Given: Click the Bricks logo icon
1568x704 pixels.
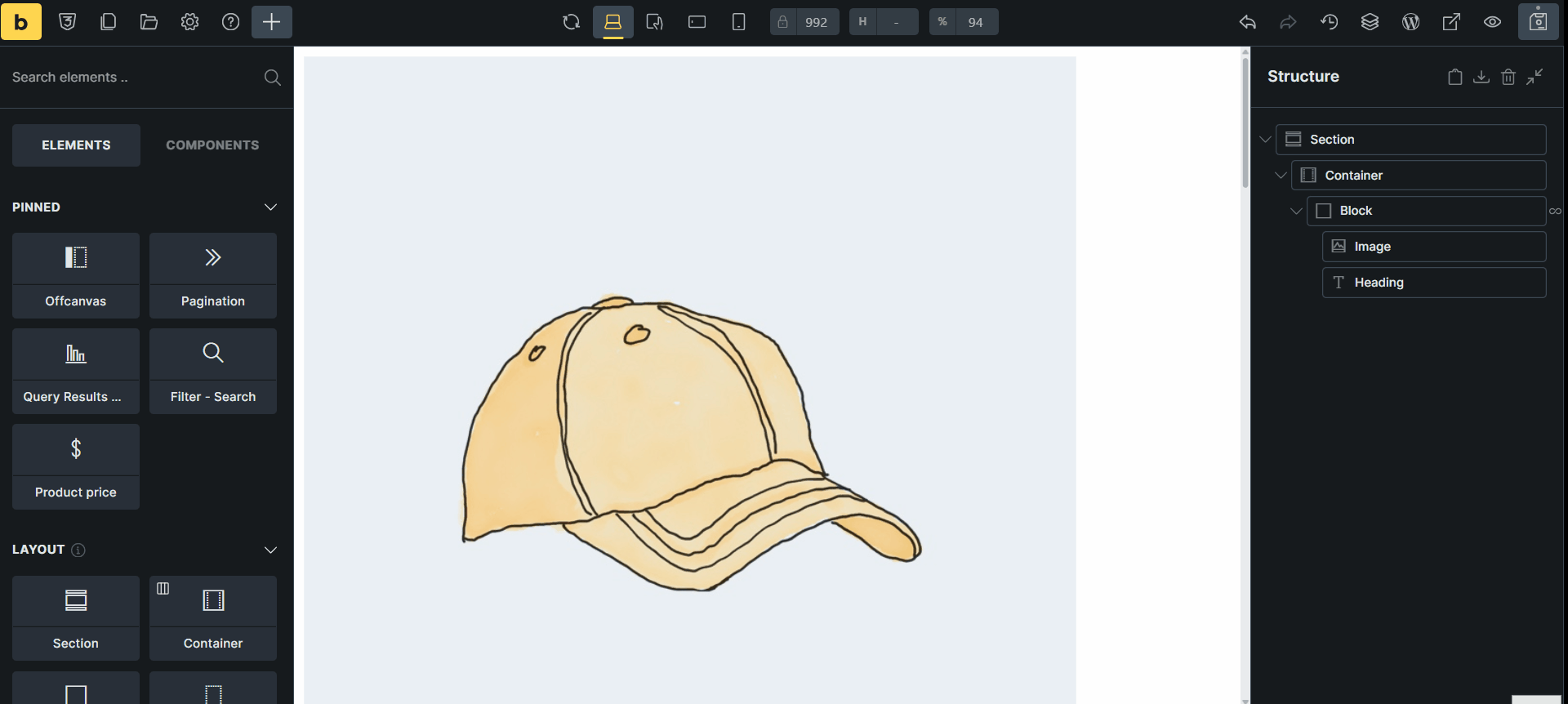Looking at the screenshot, I should point(21,22).
